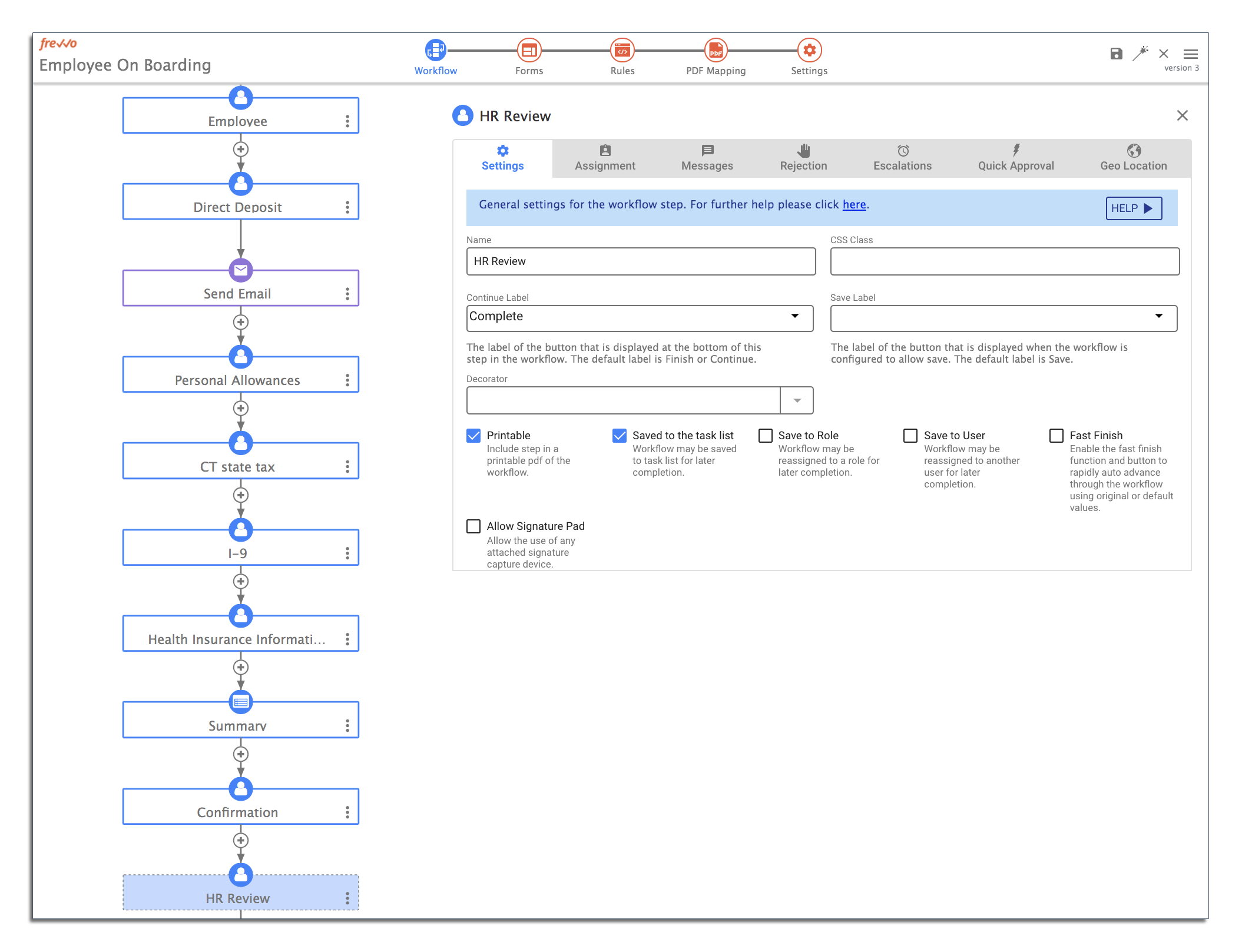1242x952 pixels.
Task: Open the Send Email step options menu
Action: pos(347,294)
